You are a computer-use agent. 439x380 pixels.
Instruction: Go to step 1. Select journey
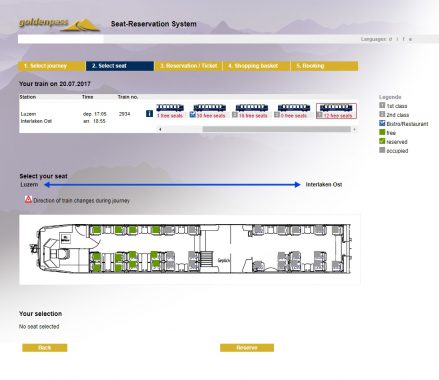pos(52,66)
